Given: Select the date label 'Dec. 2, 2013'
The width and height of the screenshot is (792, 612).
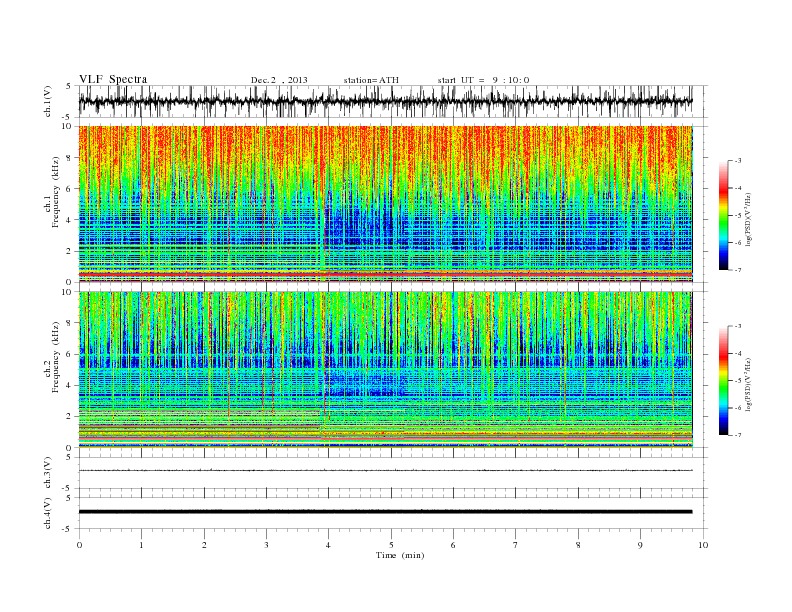Looking at the screenshot, I should (279, 80).
